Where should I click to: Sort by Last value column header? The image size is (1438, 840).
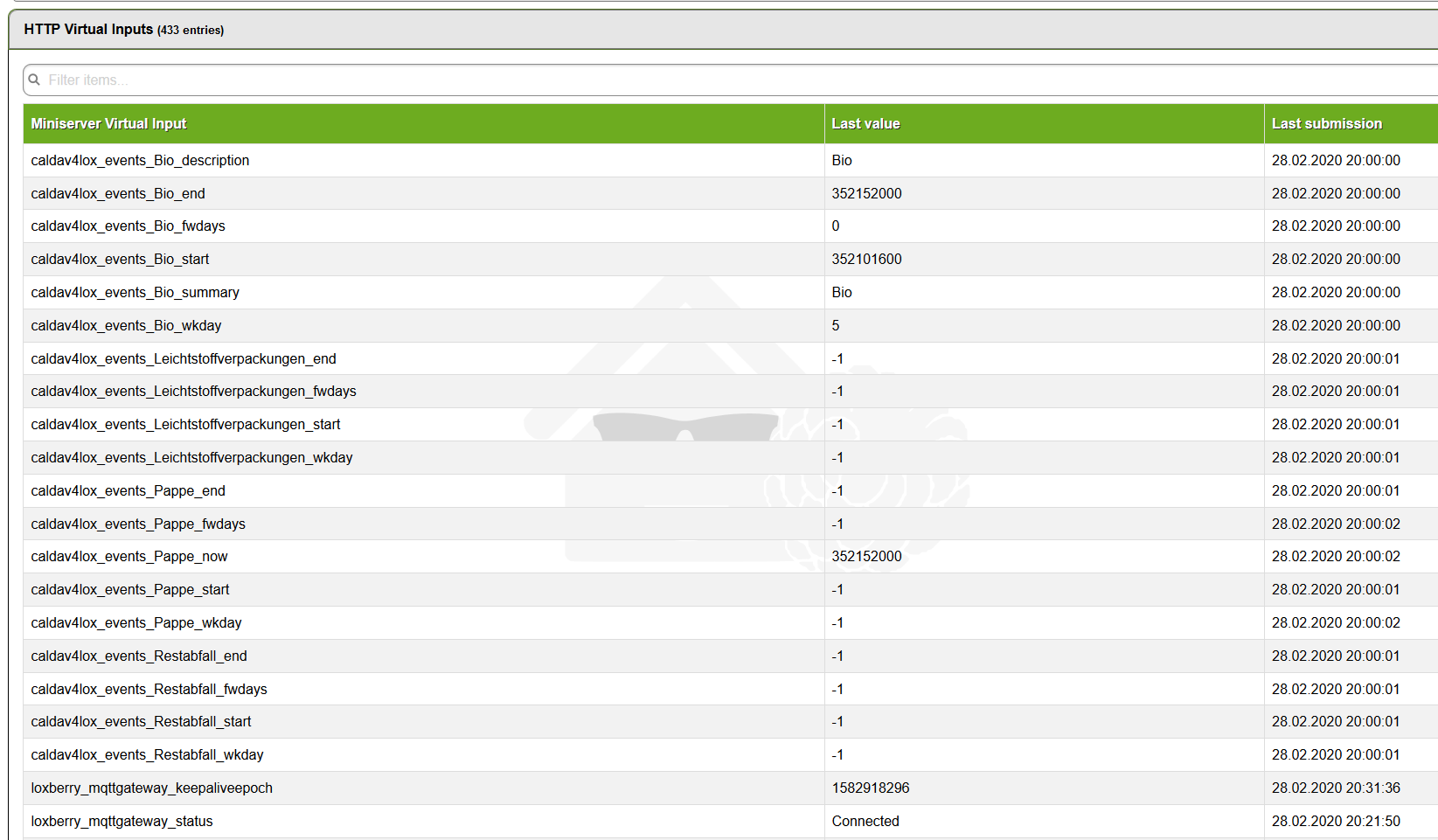(865, 124)
